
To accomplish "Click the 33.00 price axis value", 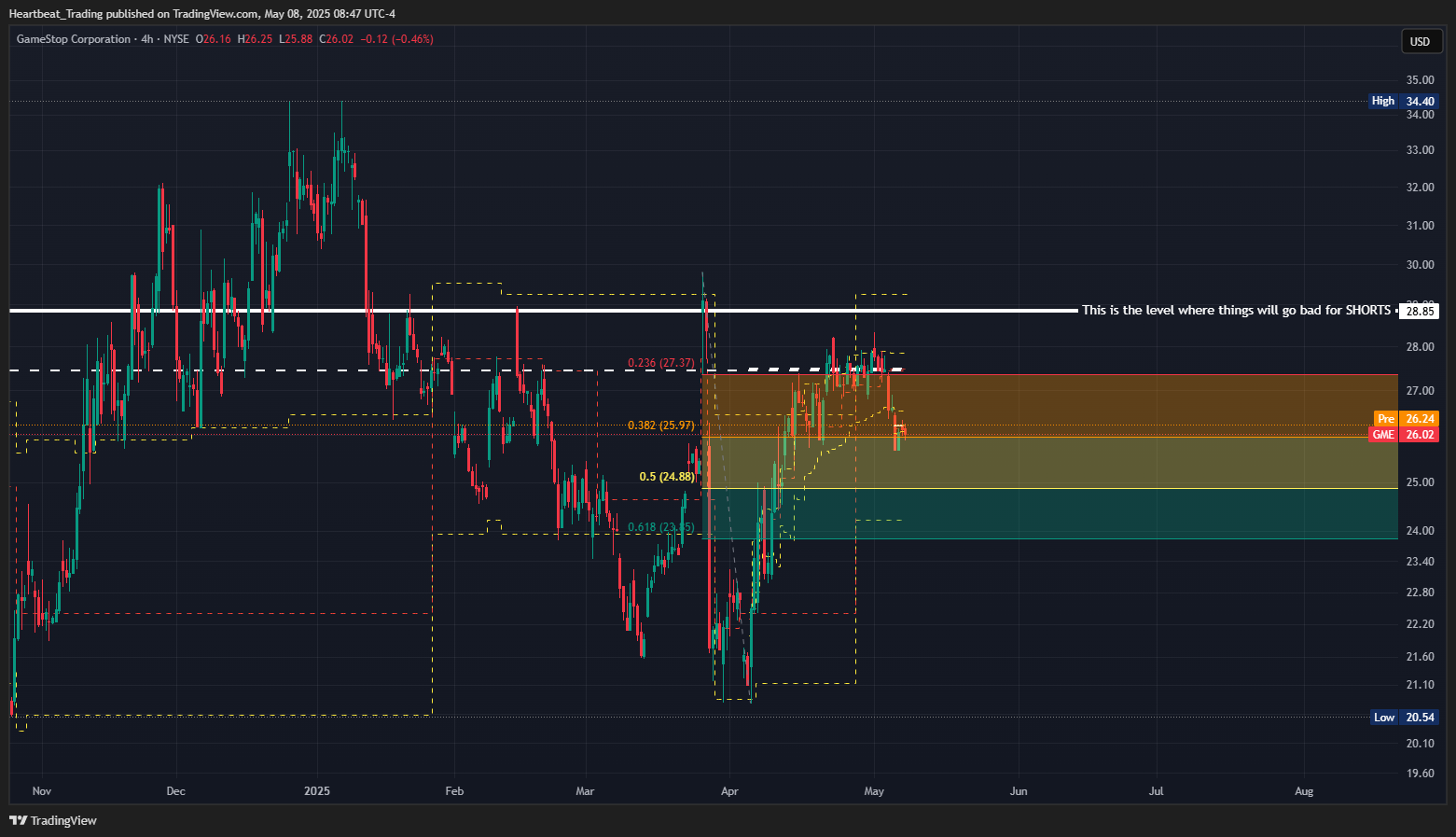I will tap(1421, 150).
